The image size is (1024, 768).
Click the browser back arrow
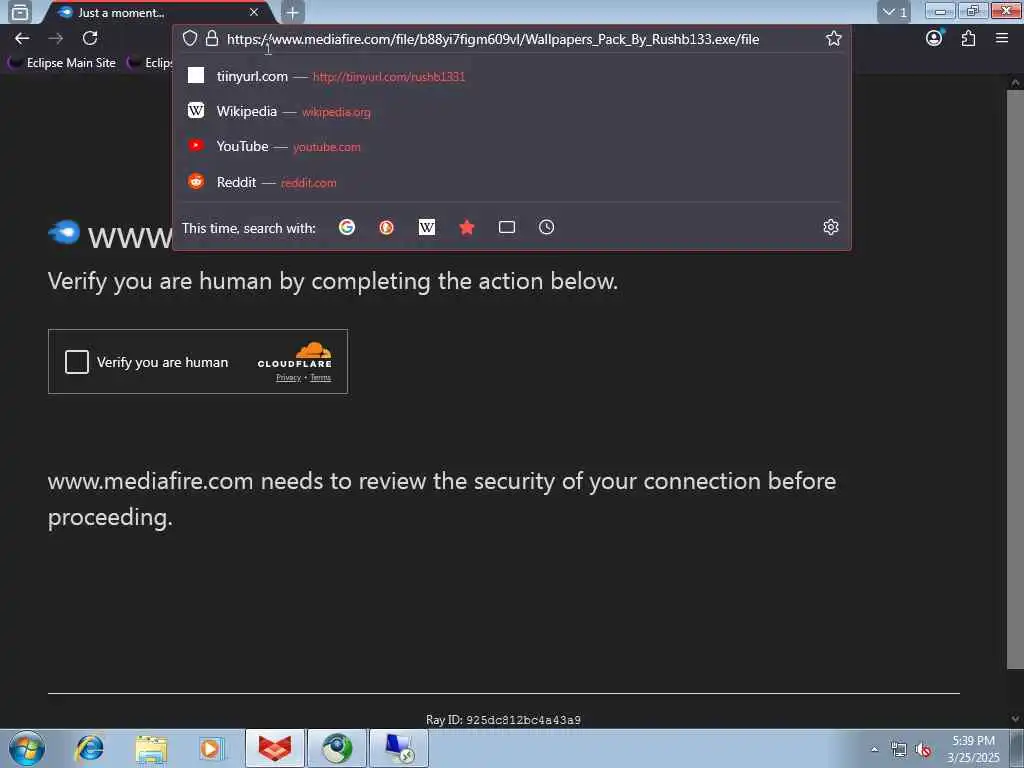[22, 39]
